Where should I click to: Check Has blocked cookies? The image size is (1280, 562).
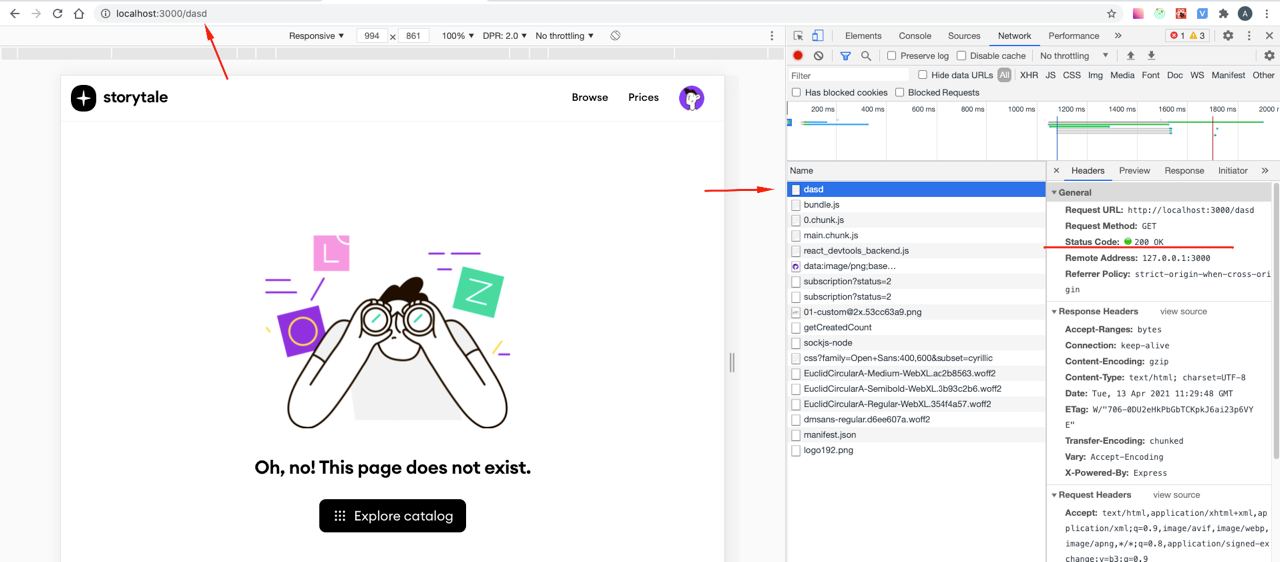point(796,92)
